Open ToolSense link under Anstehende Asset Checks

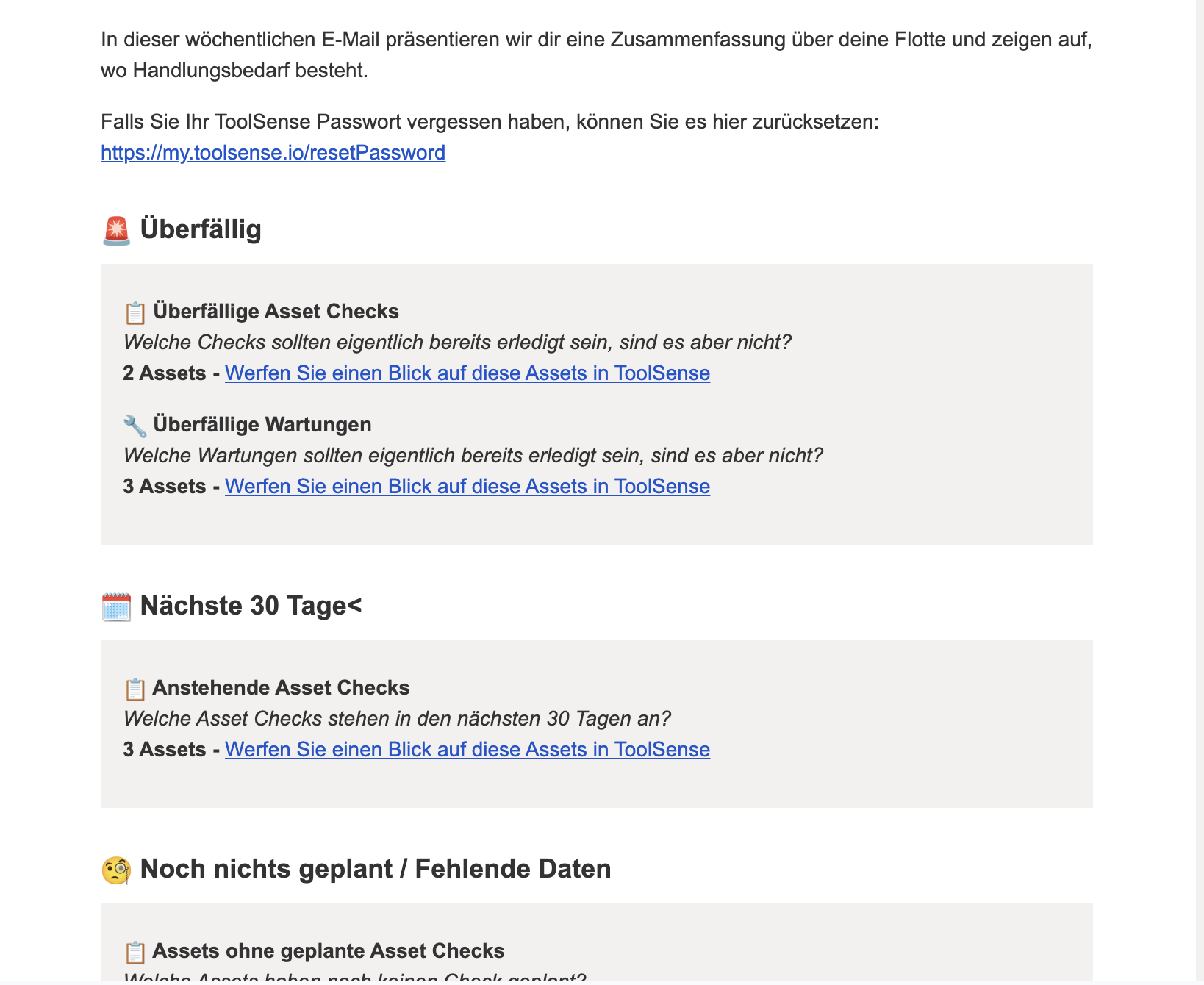[x=467, y=749]
